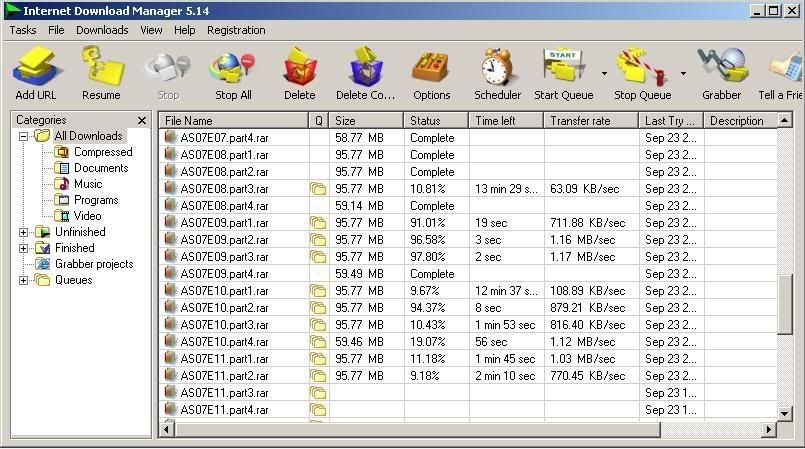Open the Scheduler clock icon
The height and width of the screenshot is (449, 805).
[497, 69]
